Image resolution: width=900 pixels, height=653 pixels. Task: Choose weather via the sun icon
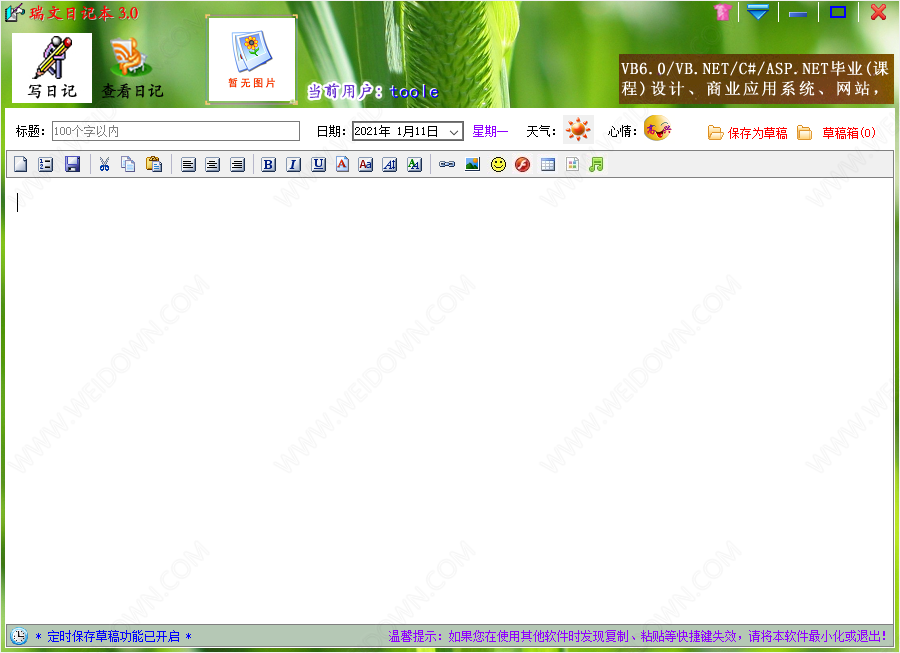click(x=578, y=130)
